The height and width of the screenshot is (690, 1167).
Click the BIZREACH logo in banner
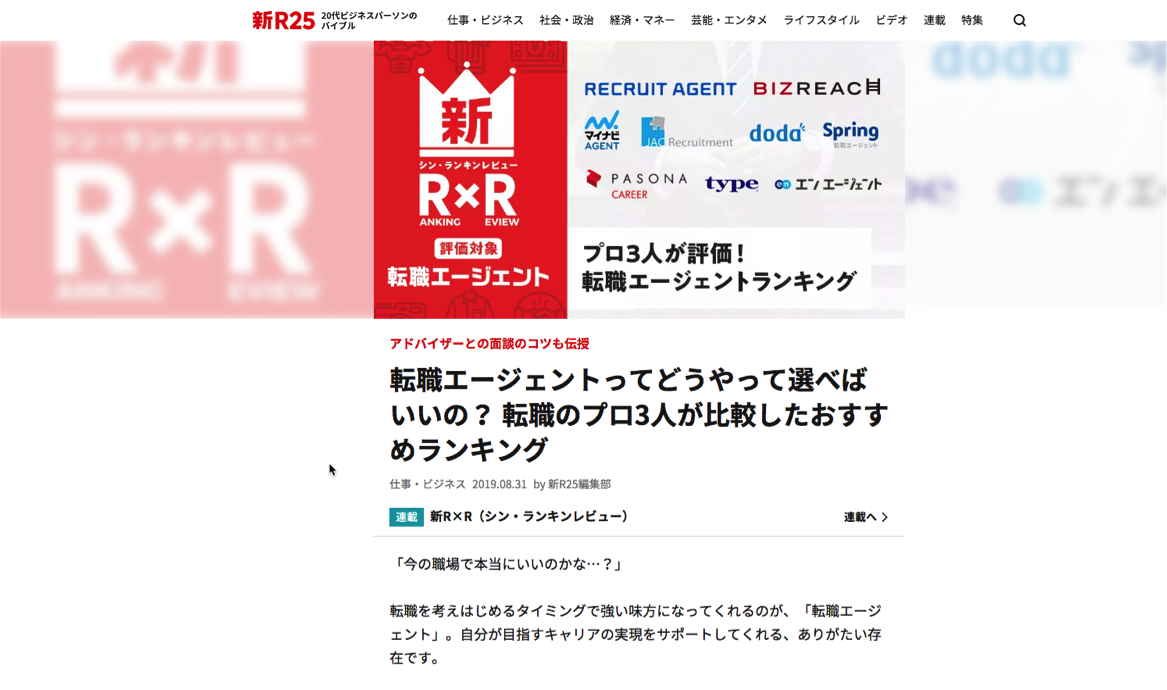817,88
